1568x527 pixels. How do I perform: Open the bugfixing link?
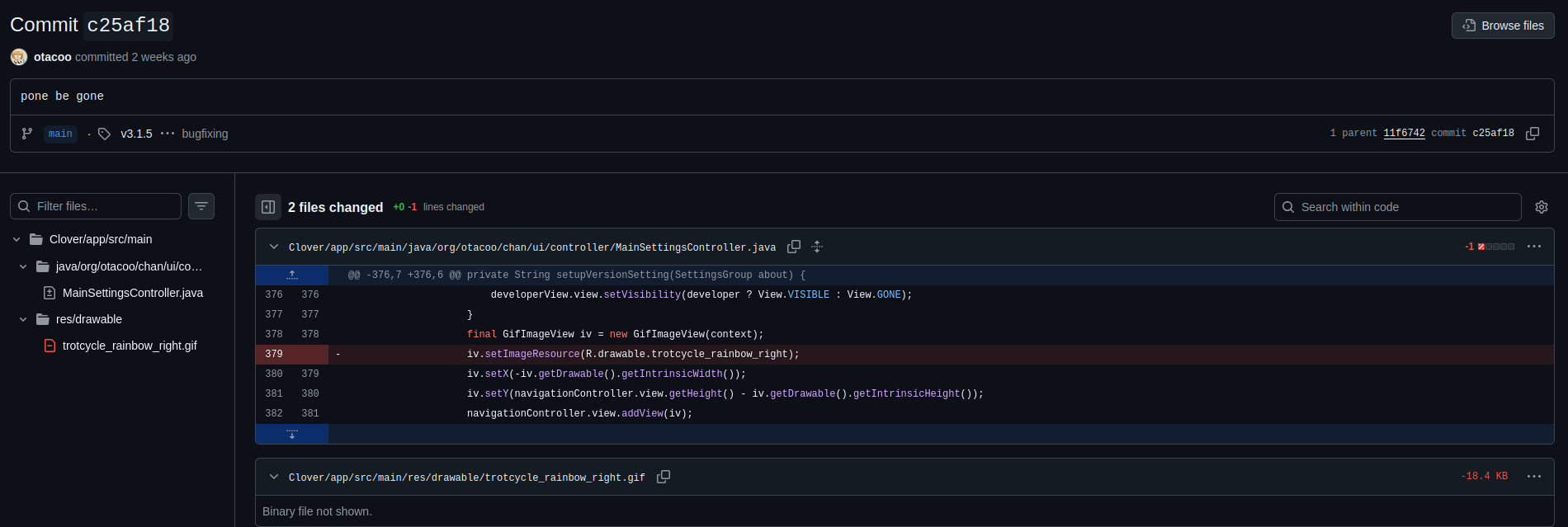pyautogui.click(x=205, y=134)
